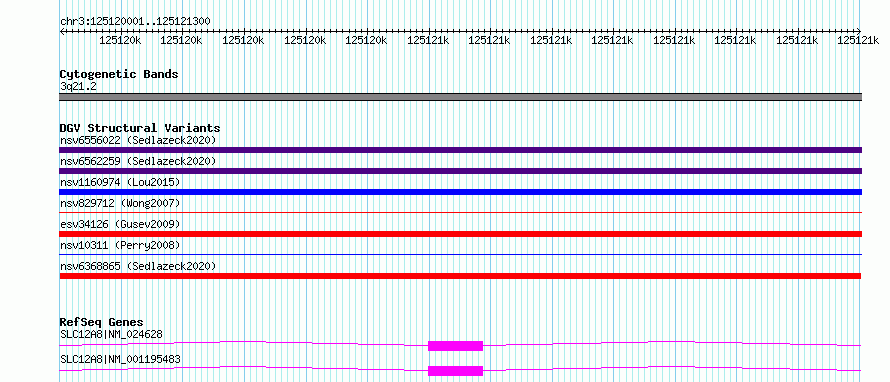Image resolution: width=890 pixels, height=382 pixels.
Task: Click the thin red line under nsv829712
Action: tap(460, 213)
